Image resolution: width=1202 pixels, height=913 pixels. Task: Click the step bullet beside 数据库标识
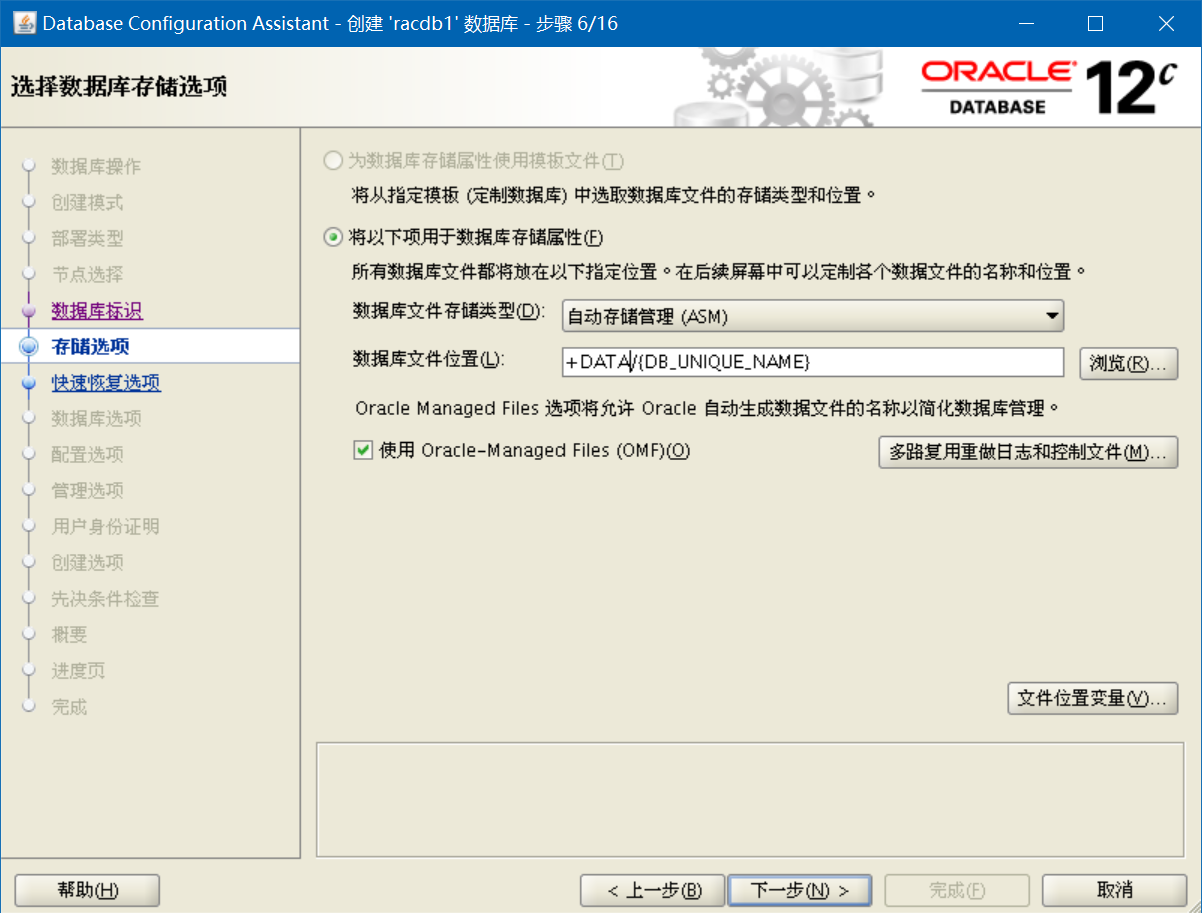point(28,311)
